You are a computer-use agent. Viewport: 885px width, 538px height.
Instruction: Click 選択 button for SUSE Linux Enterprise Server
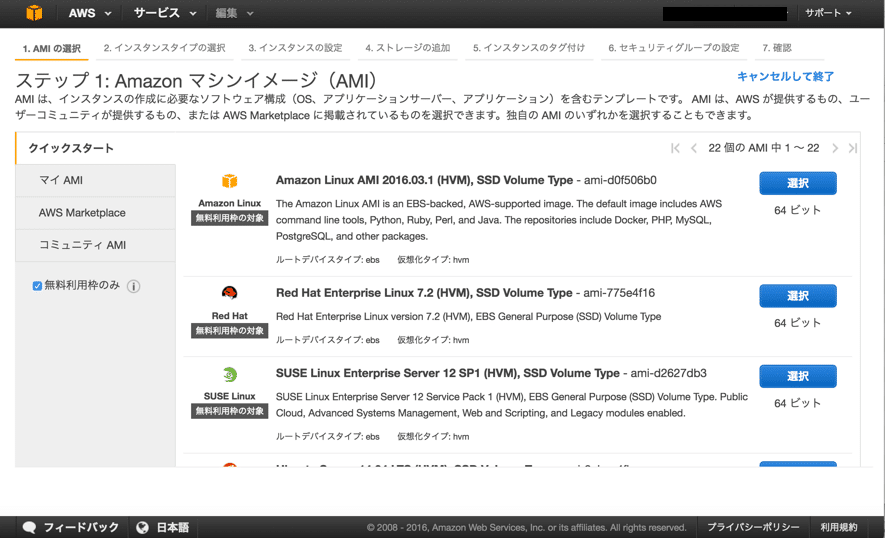pos(798,377)
